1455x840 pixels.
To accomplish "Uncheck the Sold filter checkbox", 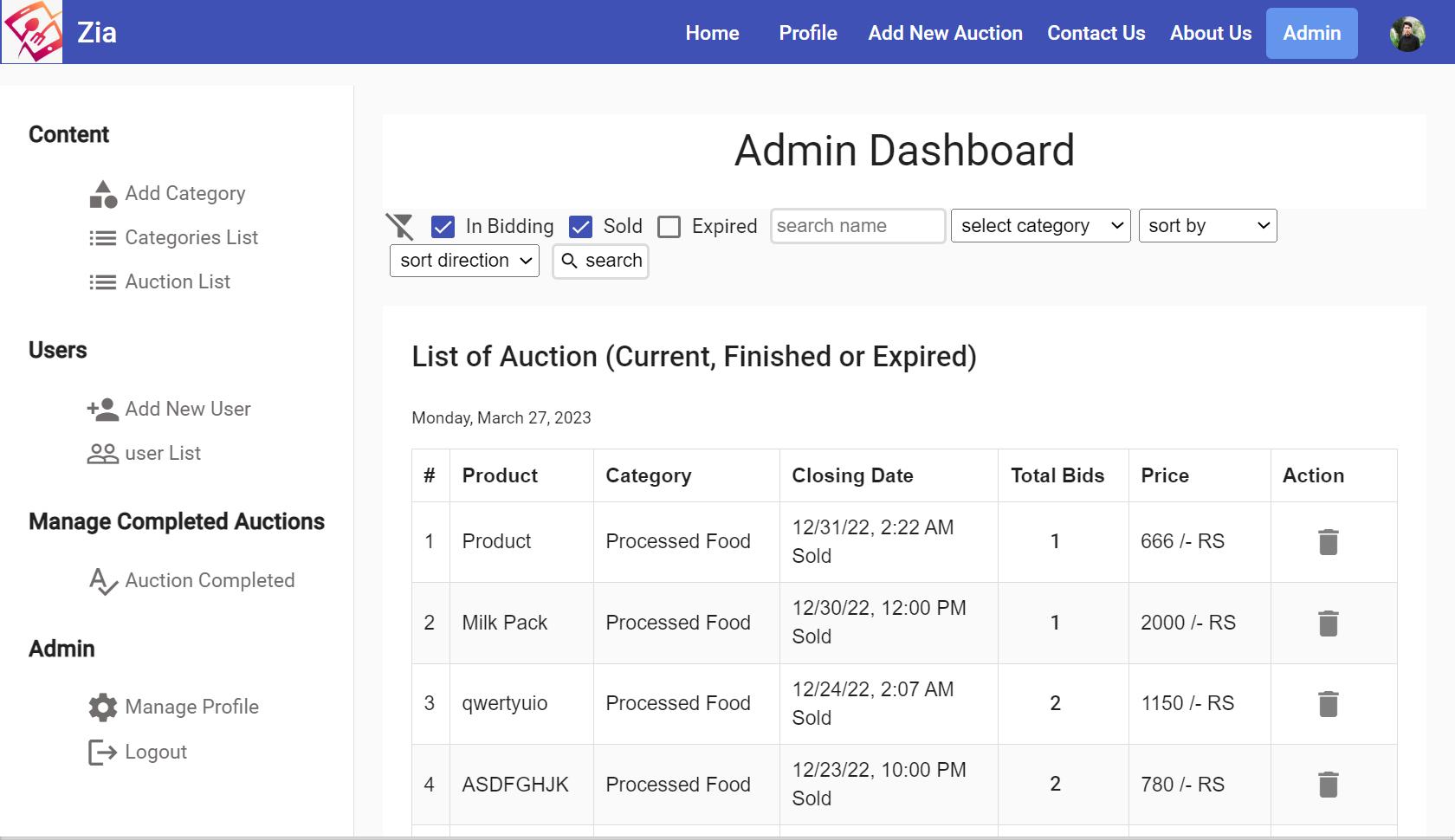I will point(580,227).
